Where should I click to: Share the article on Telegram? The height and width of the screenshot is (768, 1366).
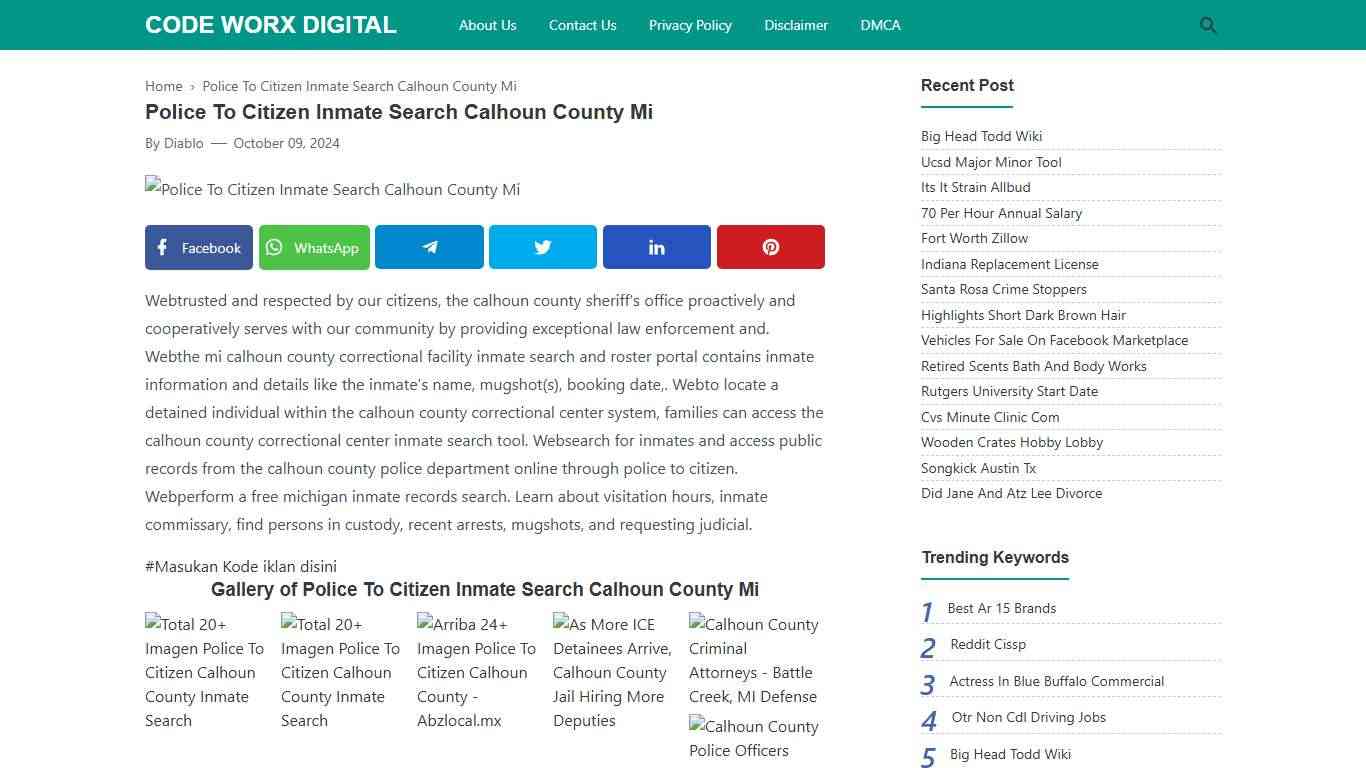pos(429,247)
